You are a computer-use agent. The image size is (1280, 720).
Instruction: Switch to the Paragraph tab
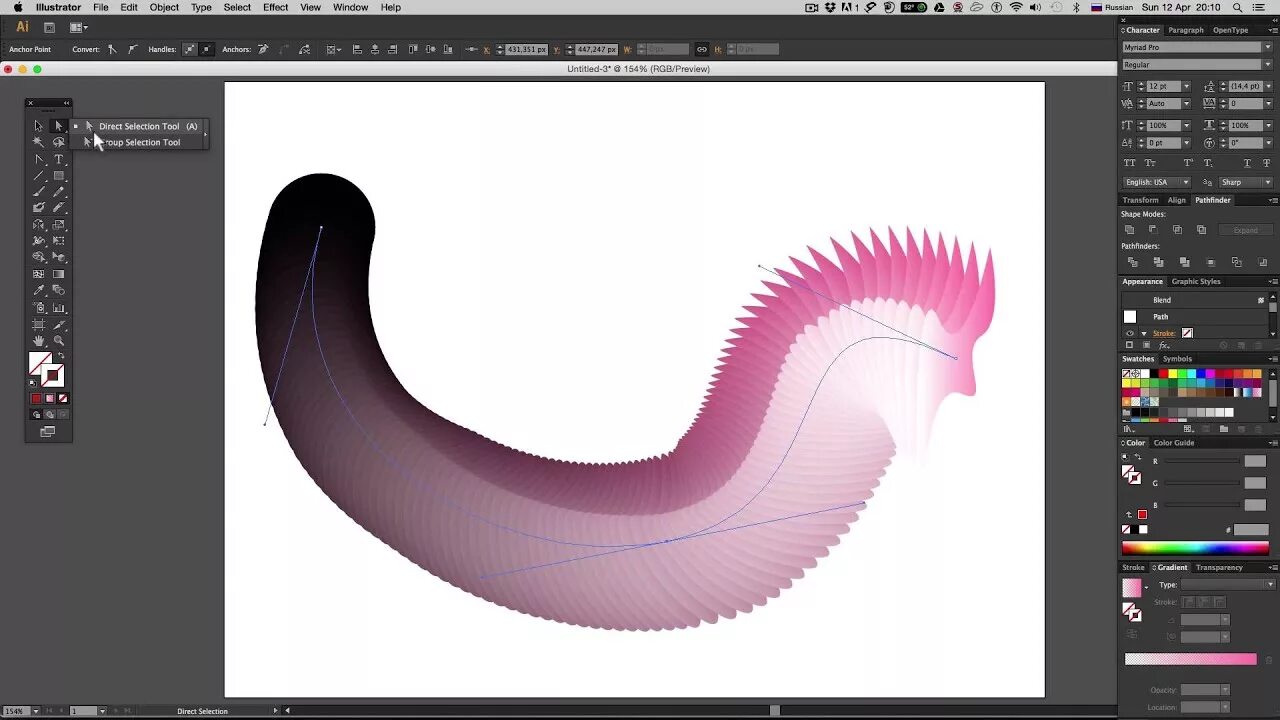[1185, 30]
